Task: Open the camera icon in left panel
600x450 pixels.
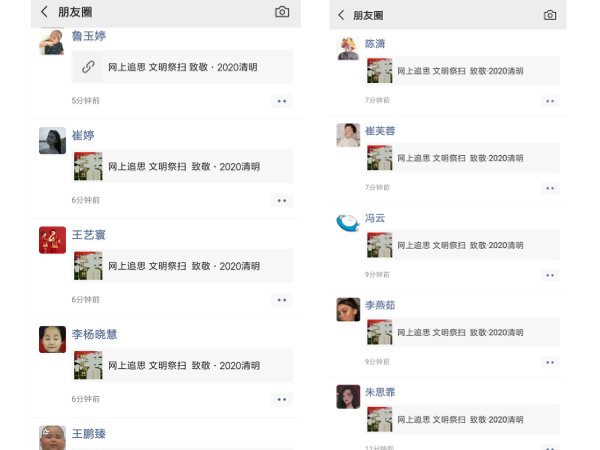Action: coord(282,12)
